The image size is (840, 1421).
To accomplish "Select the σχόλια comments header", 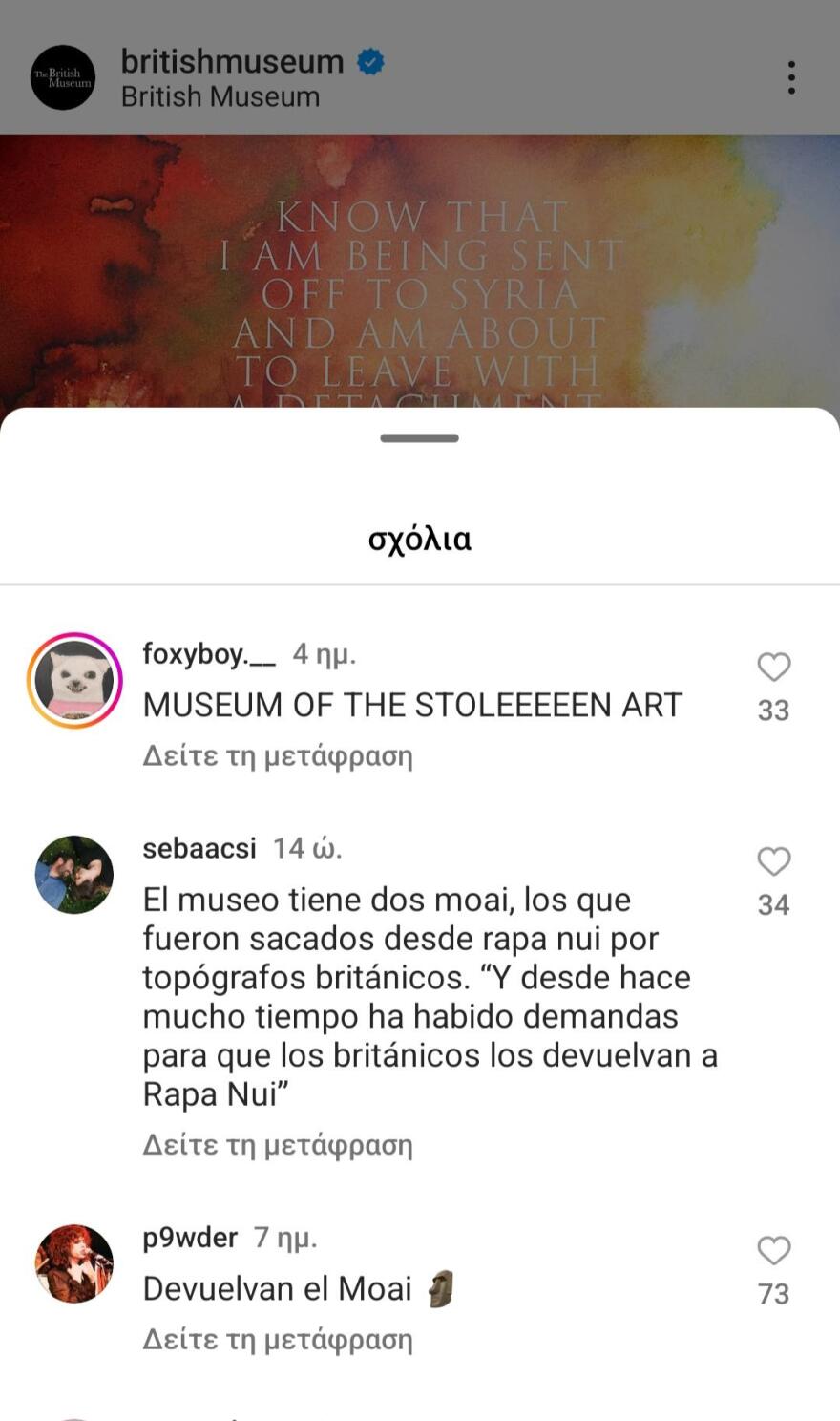I will [420, 540].
